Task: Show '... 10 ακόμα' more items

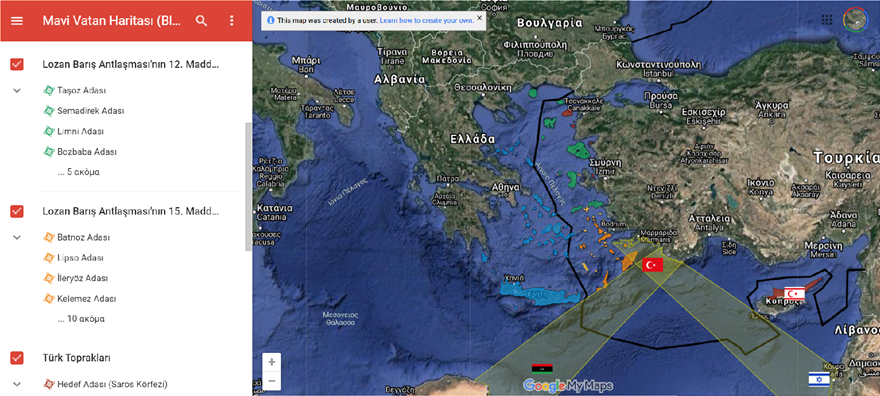Action: click(x=81, y=319)
